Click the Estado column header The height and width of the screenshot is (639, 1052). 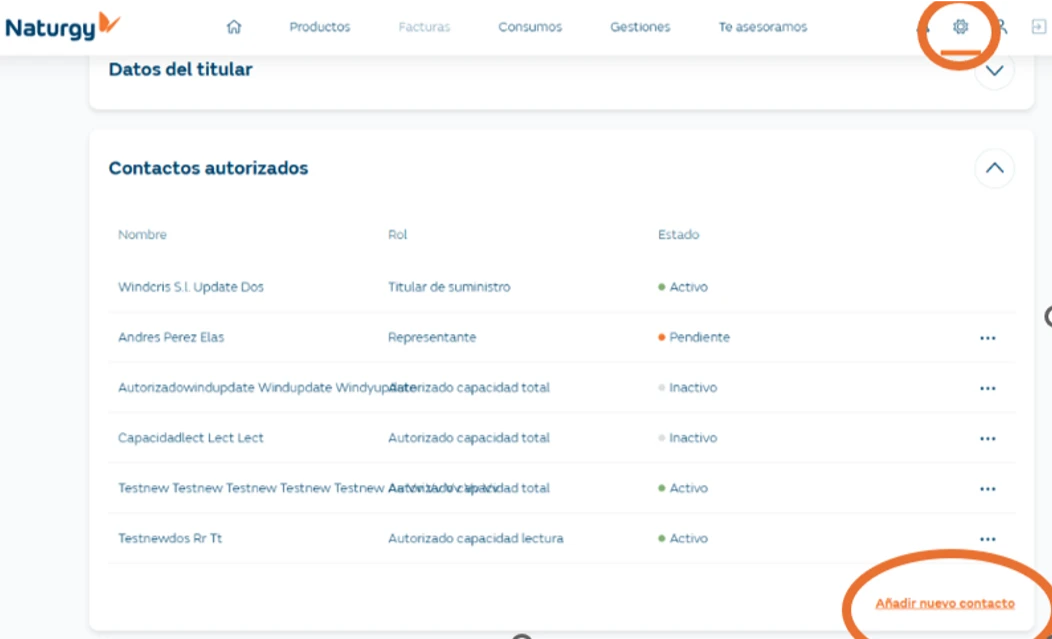[678, 235]
